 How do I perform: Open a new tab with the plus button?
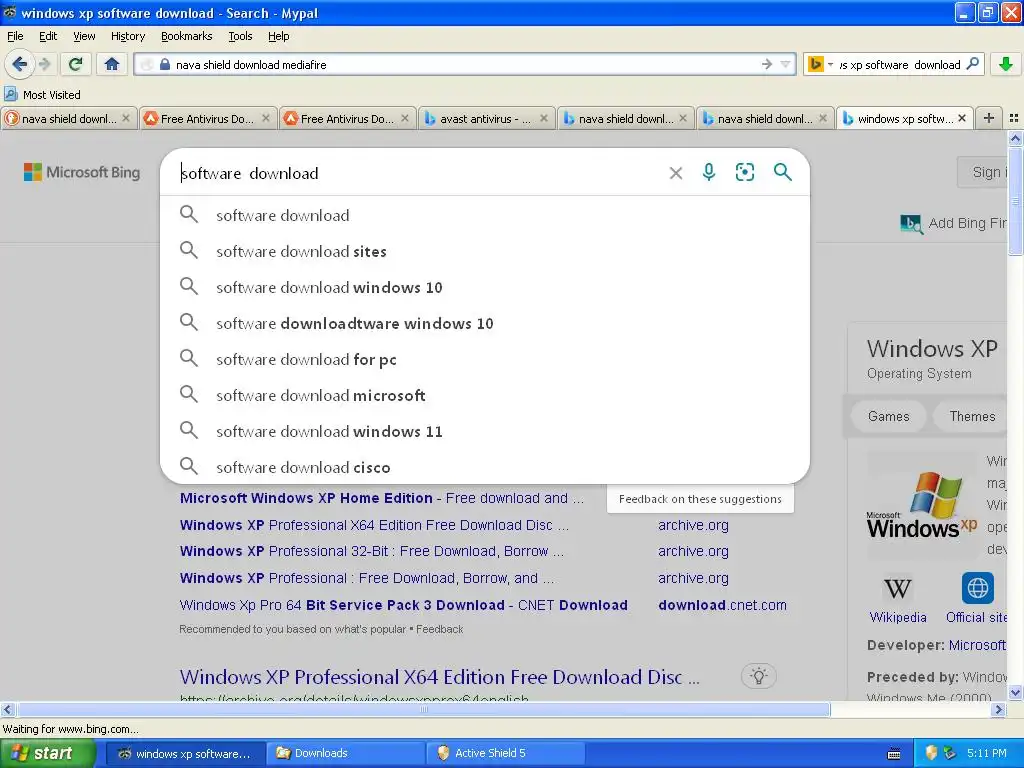tap(989, 118)
